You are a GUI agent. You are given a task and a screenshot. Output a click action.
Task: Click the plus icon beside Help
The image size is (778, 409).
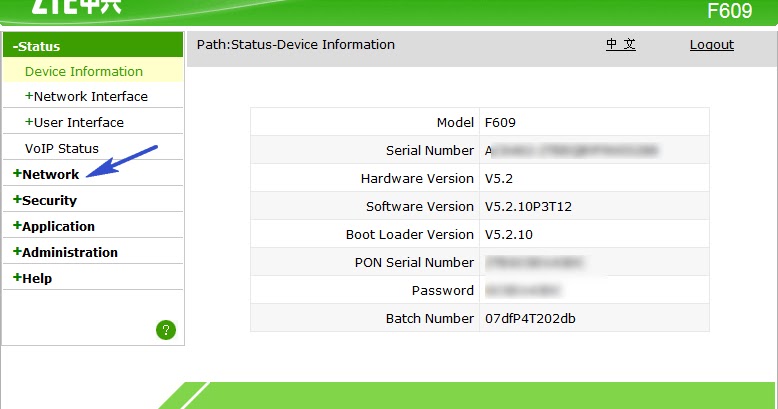17,277
